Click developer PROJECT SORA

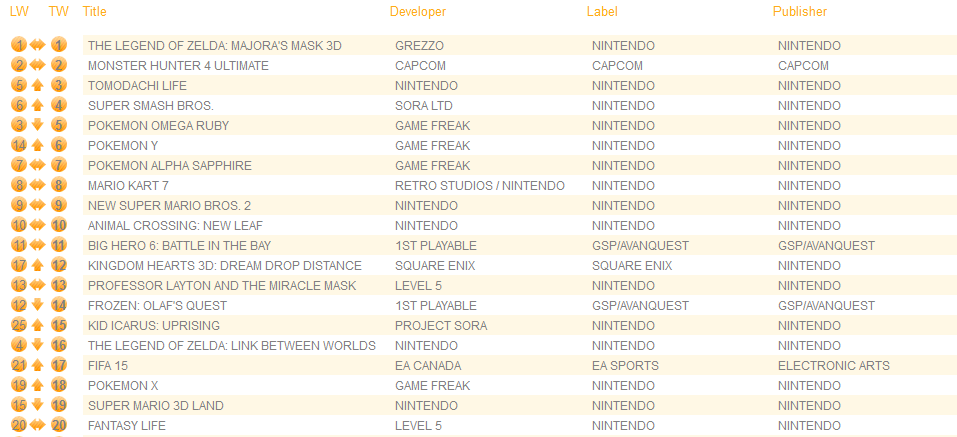(x=441, y=326)
